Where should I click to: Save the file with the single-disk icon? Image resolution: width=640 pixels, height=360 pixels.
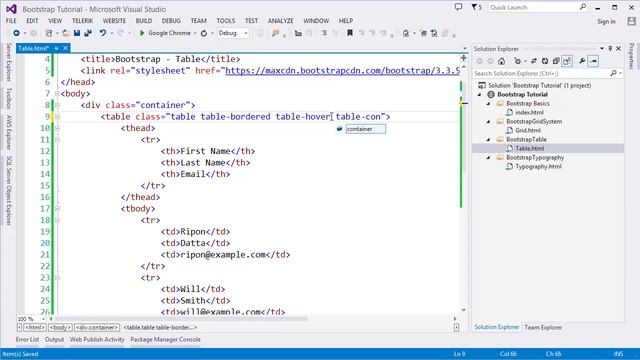pyautogui.click(x=77, y=33)
